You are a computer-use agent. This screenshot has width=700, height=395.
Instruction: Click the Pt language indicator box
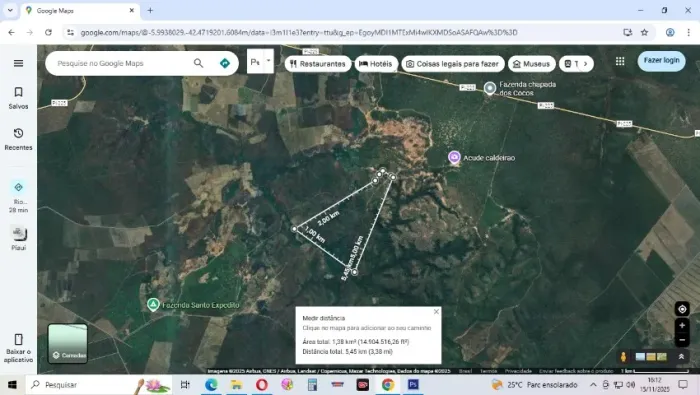[x=255, y=62]
